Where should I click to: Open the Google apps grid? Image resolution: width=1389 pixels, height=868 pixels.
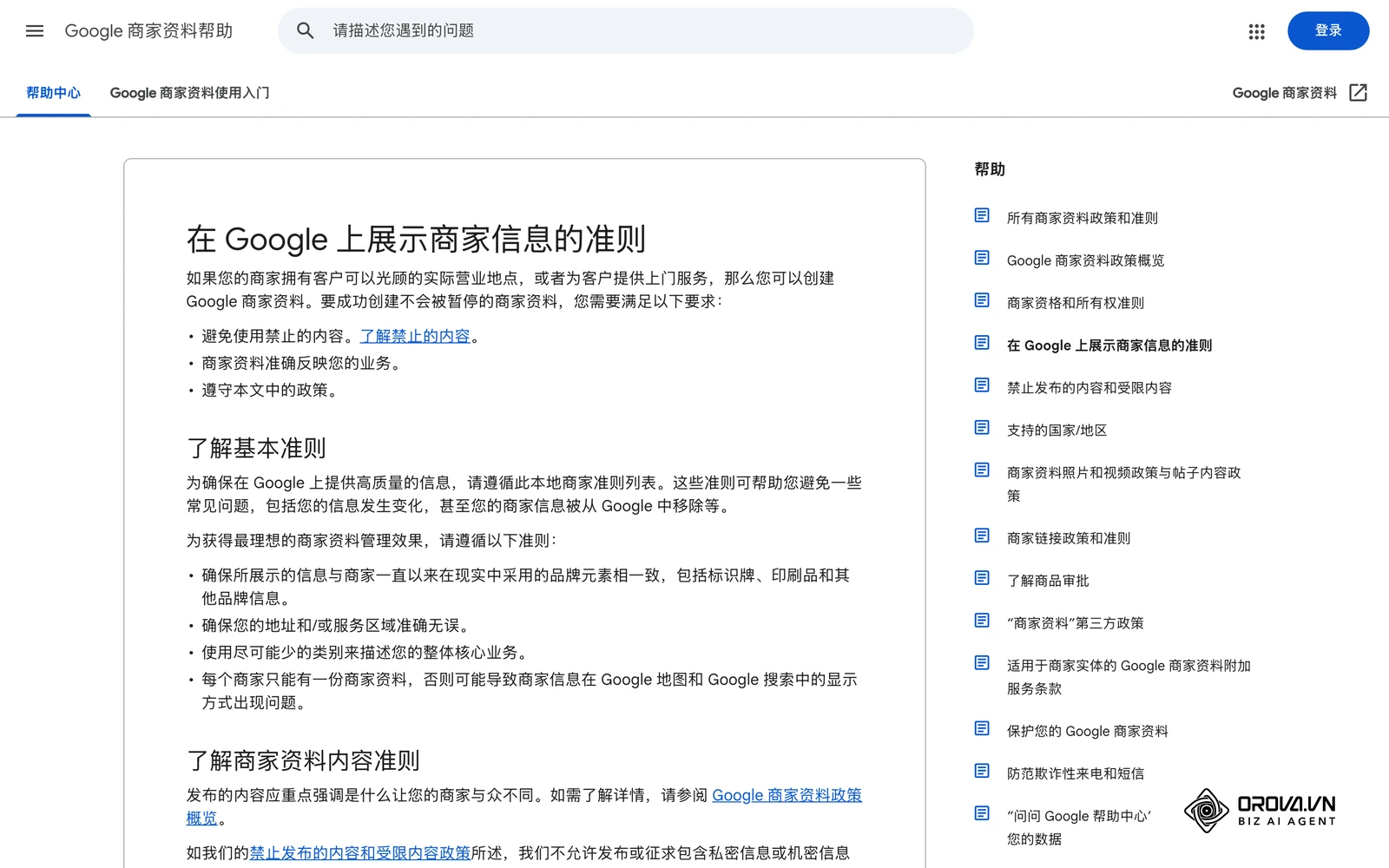1256,31
